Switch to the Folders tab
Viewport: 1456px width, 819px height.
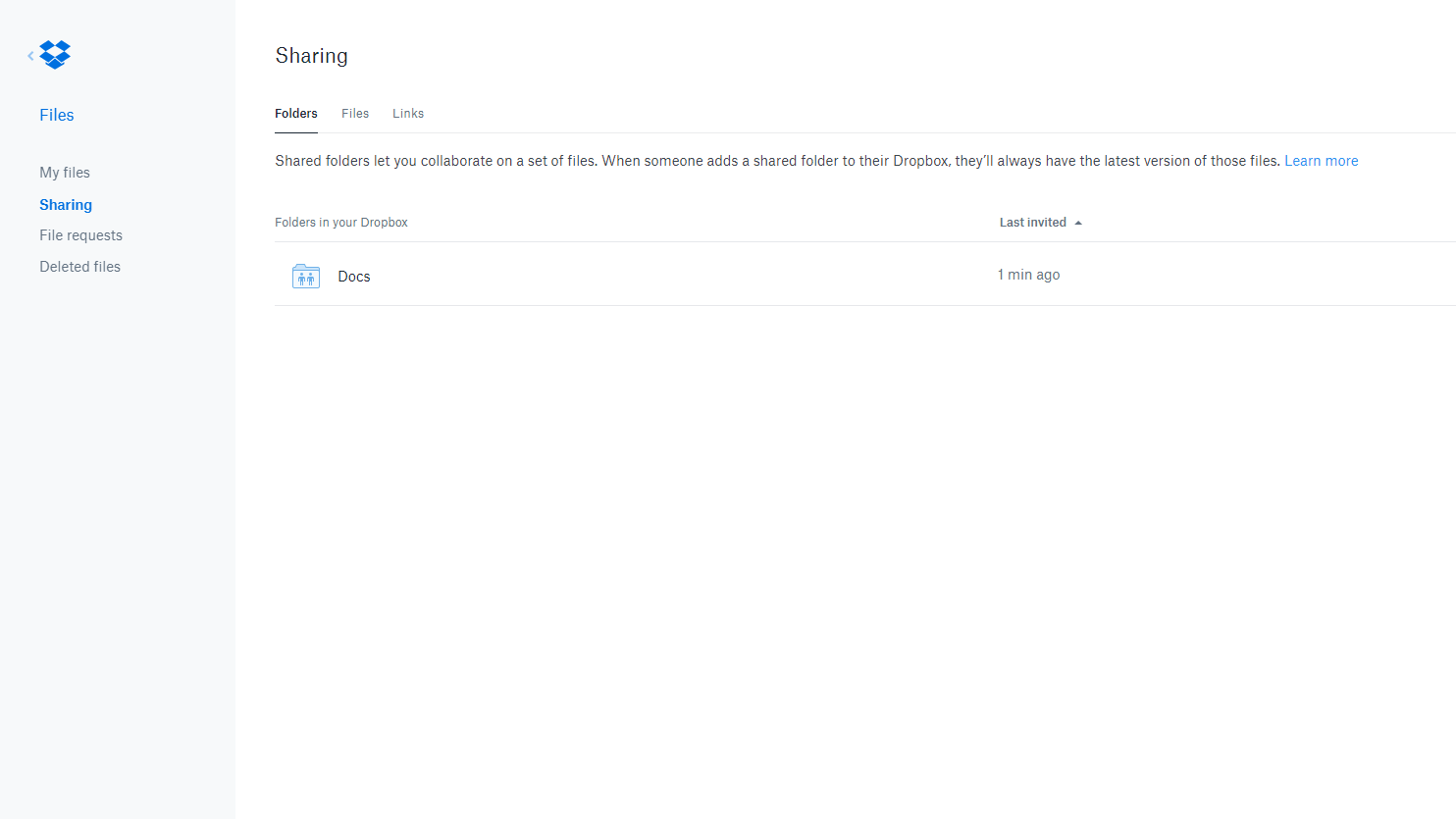[295, 114]
